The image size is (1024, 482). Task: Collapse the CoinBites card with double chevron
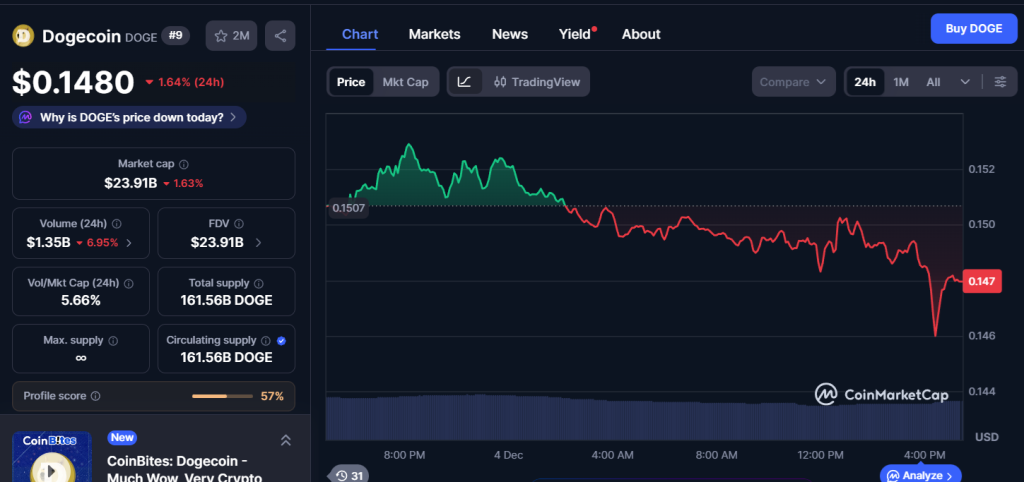285,440
